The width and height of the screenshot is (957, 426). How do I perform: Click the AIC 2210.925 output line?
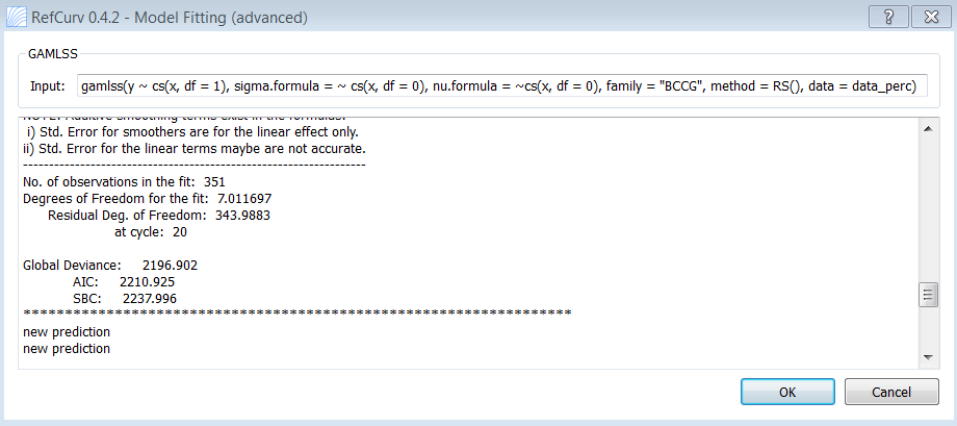tap(123, 282)
